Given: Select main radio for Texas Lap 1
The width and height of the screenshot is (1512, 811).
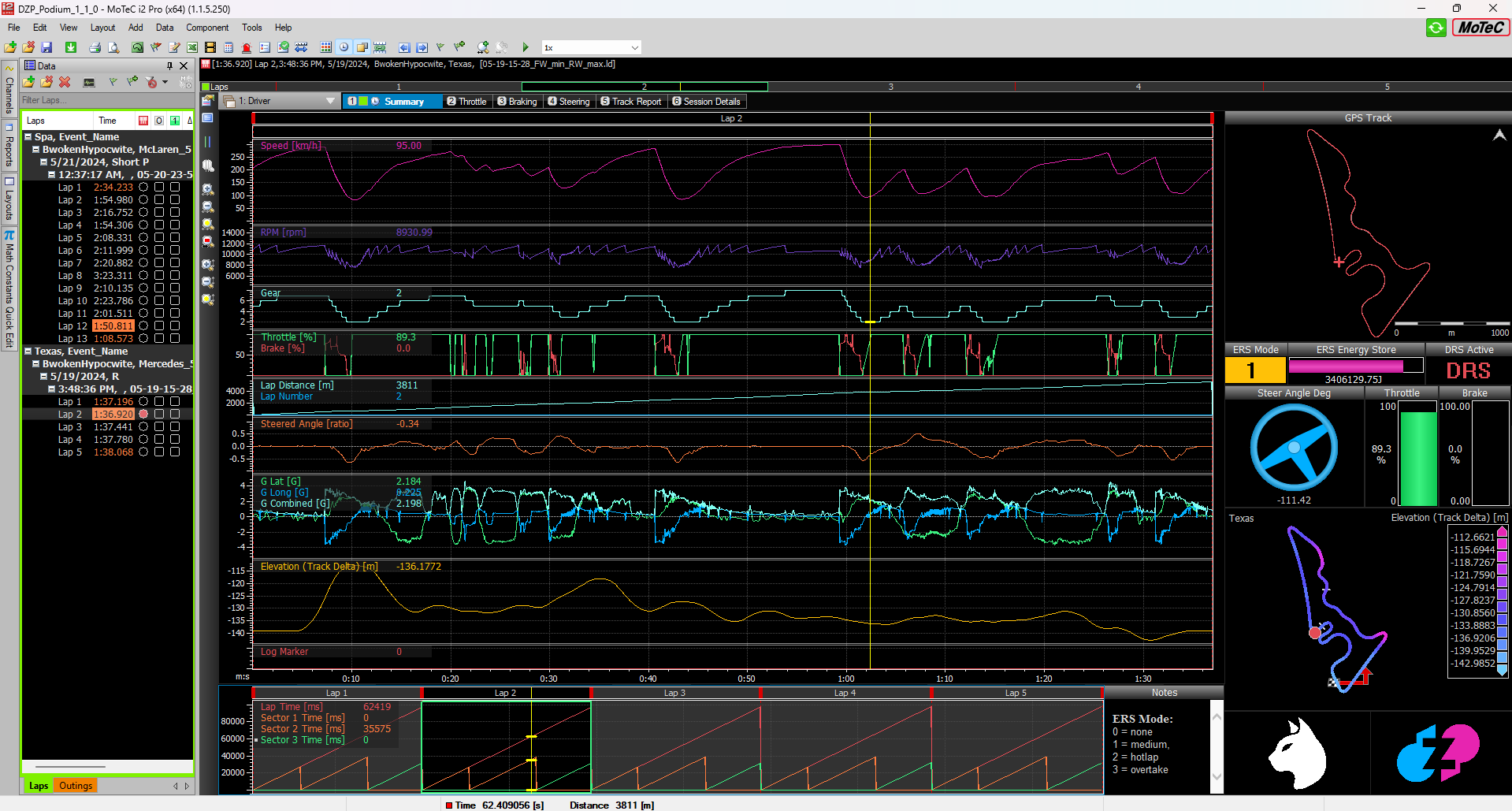Looking at the screenshot, I should tap(143, 402).
